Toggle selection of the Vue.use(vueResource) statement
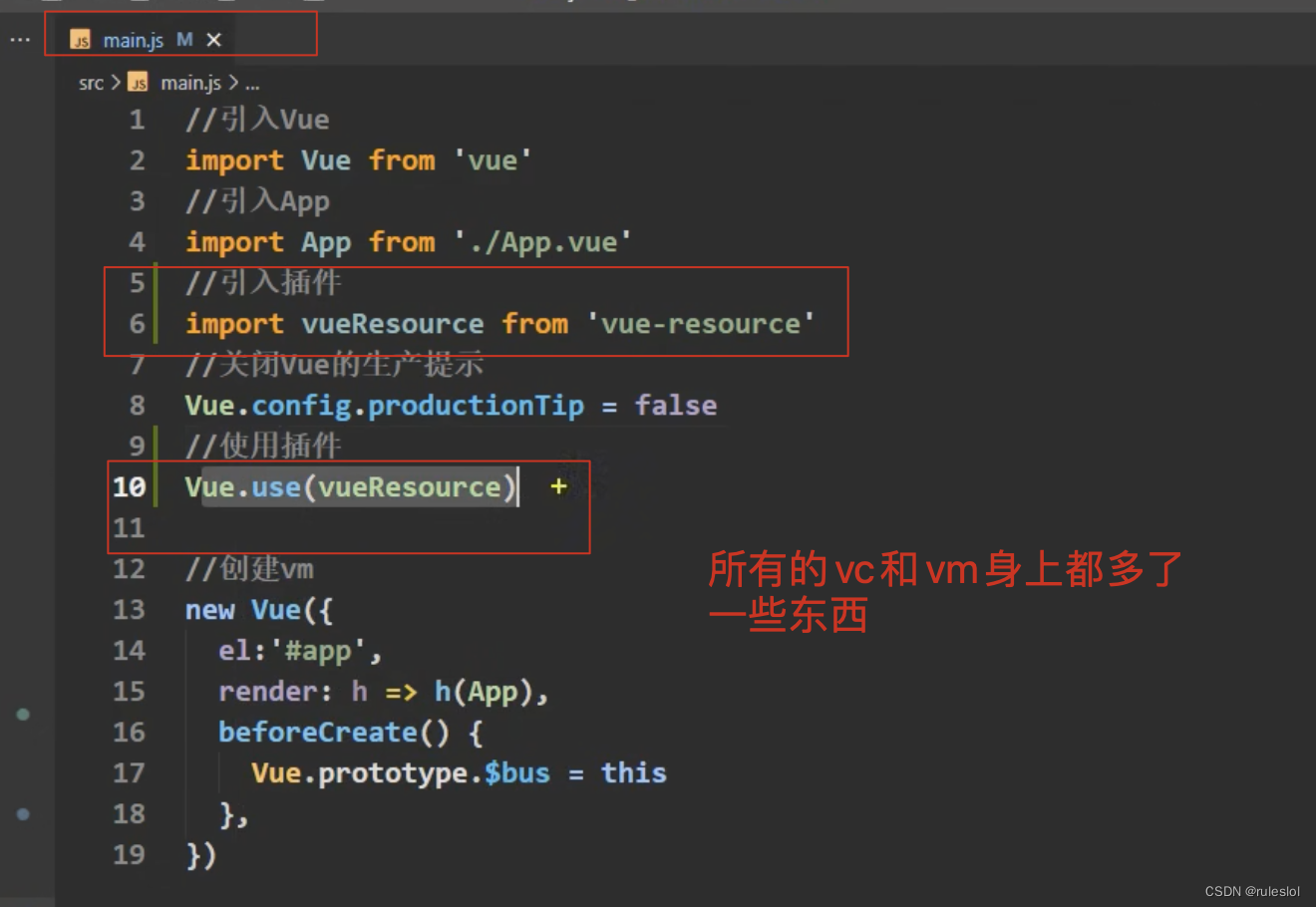The image size is (1316, 907). (x=349, y=486)
